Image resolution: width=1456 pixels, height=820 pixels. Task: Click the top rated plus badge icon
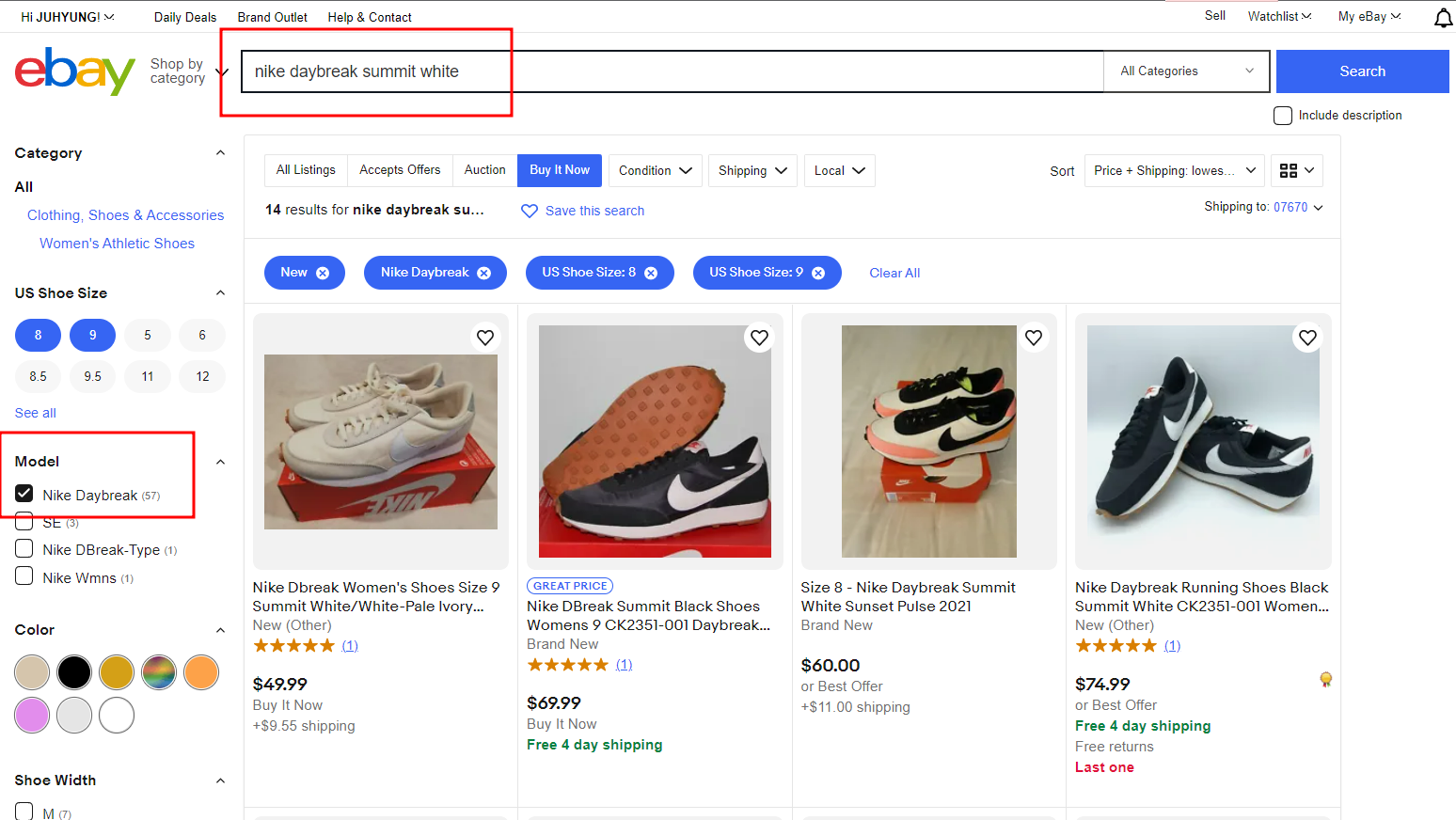pyautogui.click(x=1325, y=679)
